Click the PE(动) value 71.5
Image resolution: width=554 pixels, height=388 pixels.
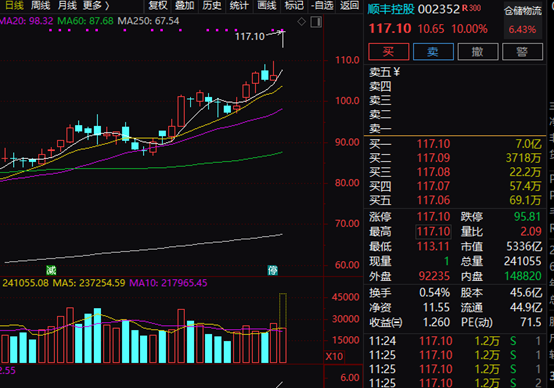[531, 322]
